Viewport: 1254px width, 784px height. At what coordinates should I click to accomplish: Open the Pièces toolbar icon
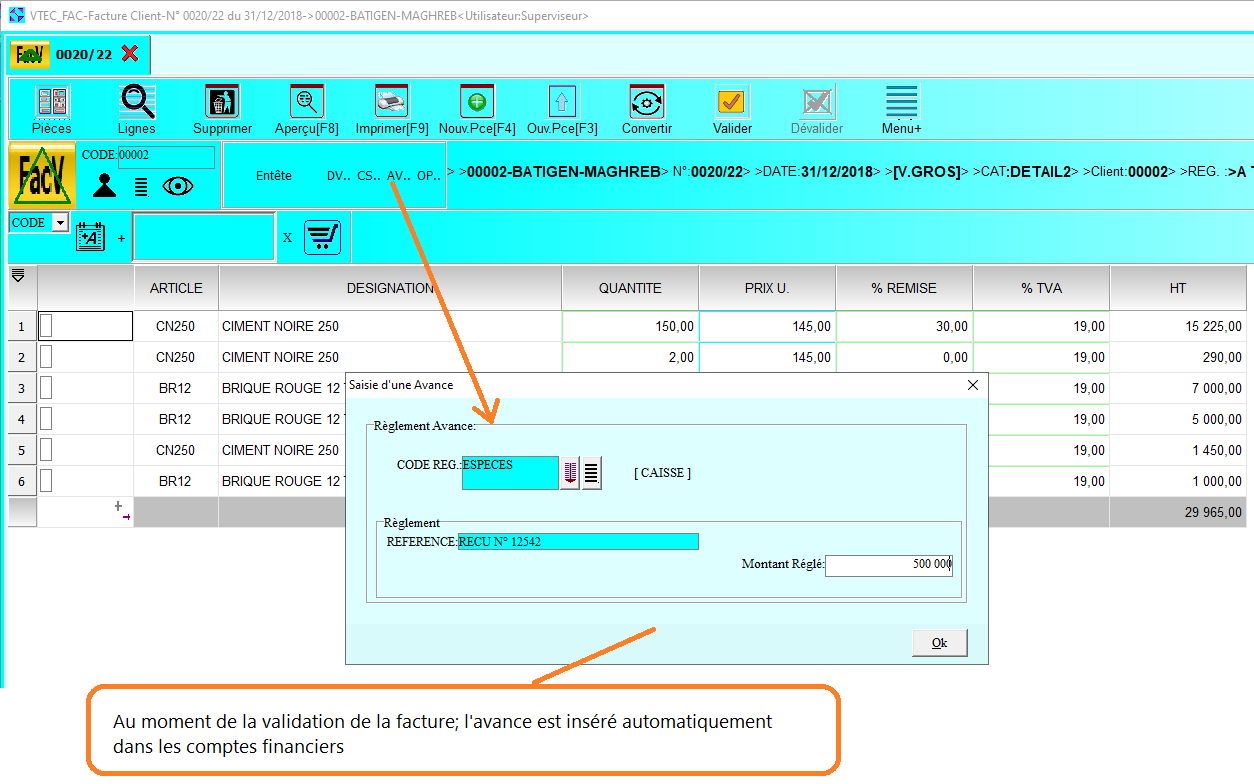pos(51,102)
